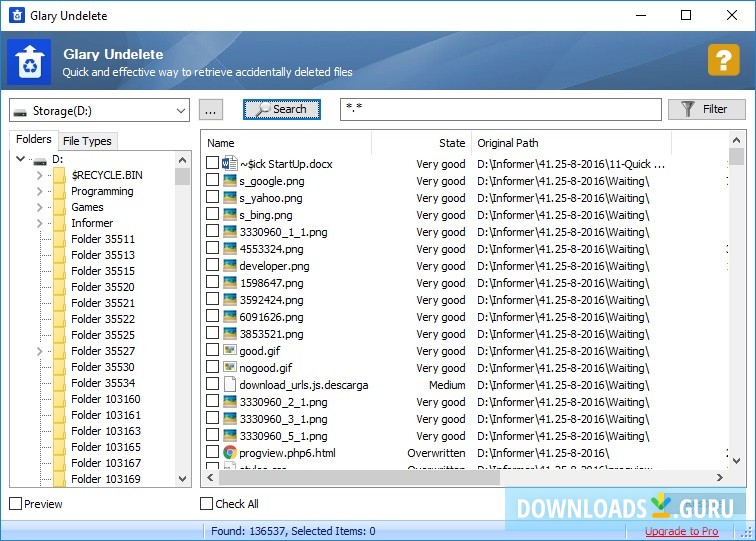Select the 3330960_2_1.png file name
This screenshot has width=756, height=541.
(x=284, y=402)
